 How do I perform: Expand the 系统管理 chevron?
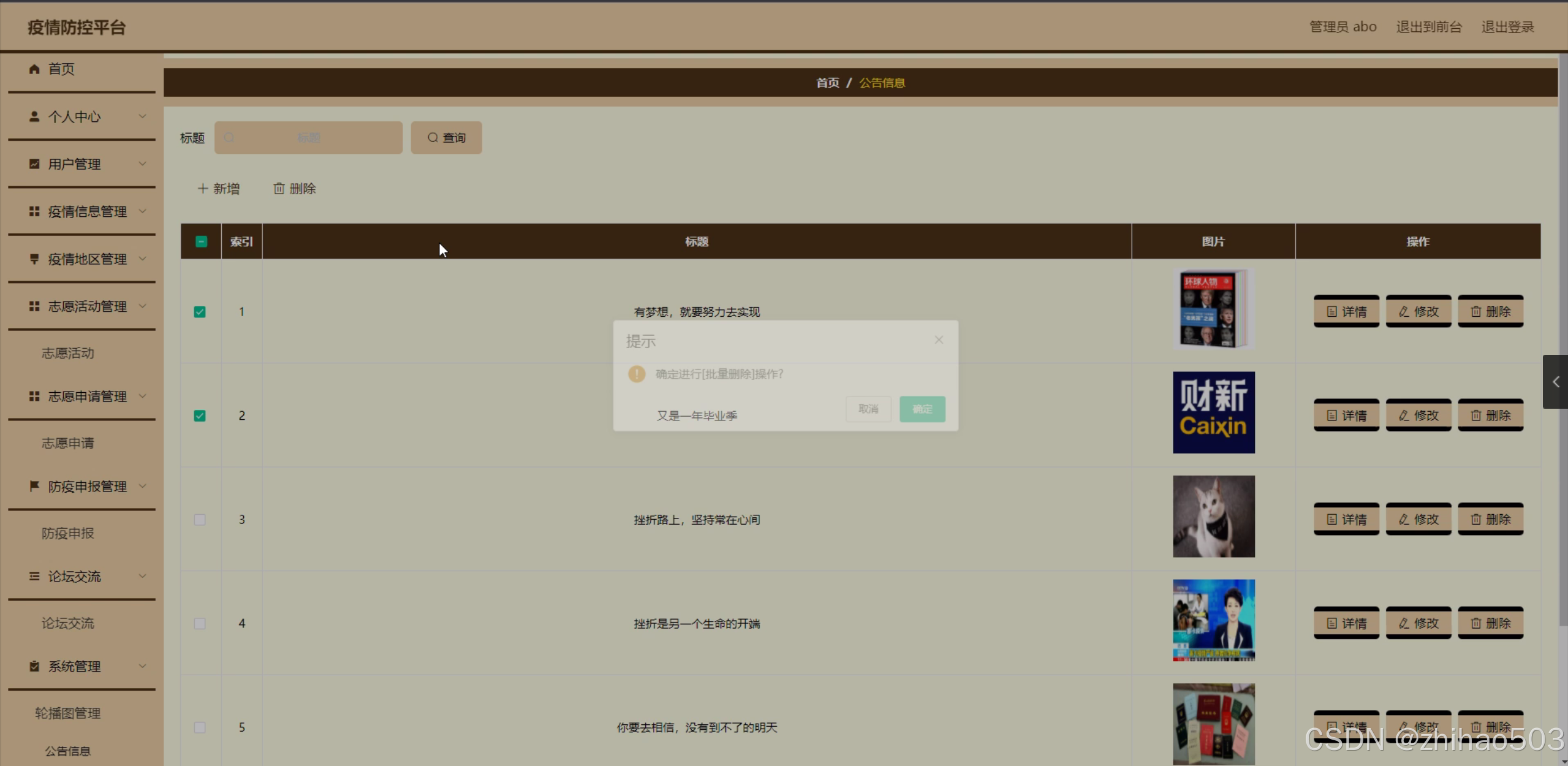pyautogui.click(x=142, y=666)
